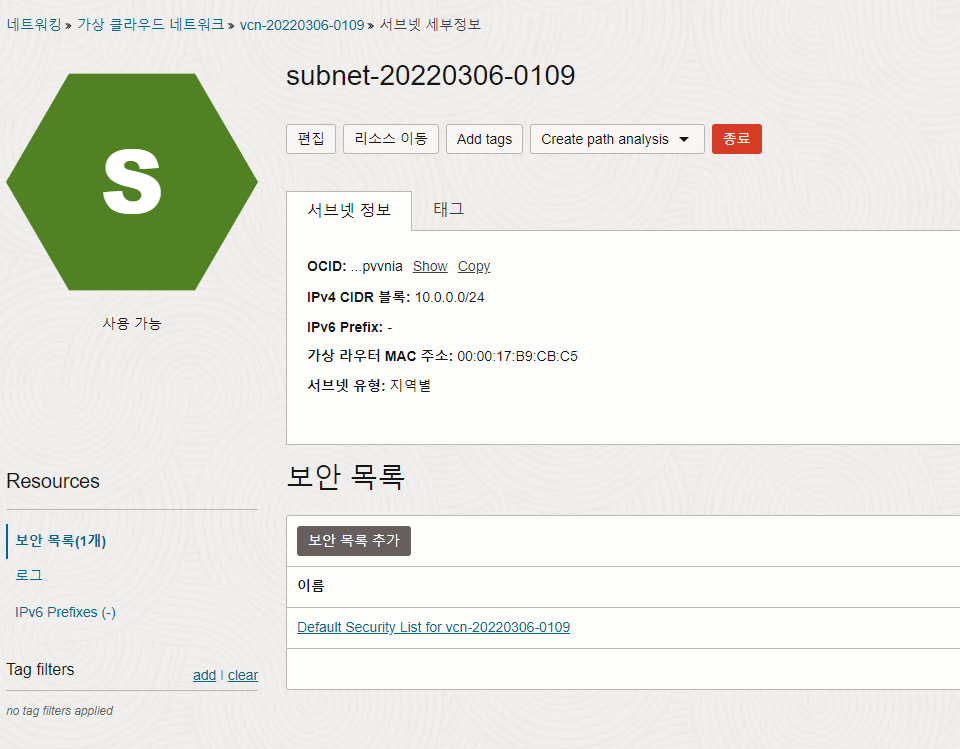Click the 리소스 이동 button
960x749 pixels.
coord(391,139)
